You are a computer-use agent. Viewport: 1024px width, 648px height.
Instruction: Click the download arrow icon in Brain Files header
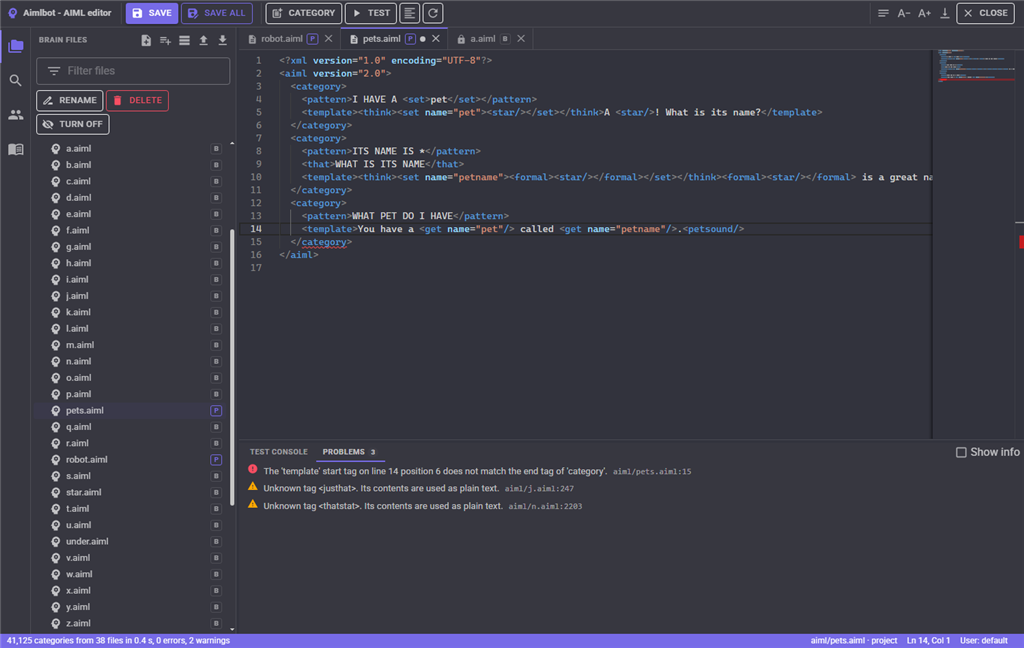(223, 40)
